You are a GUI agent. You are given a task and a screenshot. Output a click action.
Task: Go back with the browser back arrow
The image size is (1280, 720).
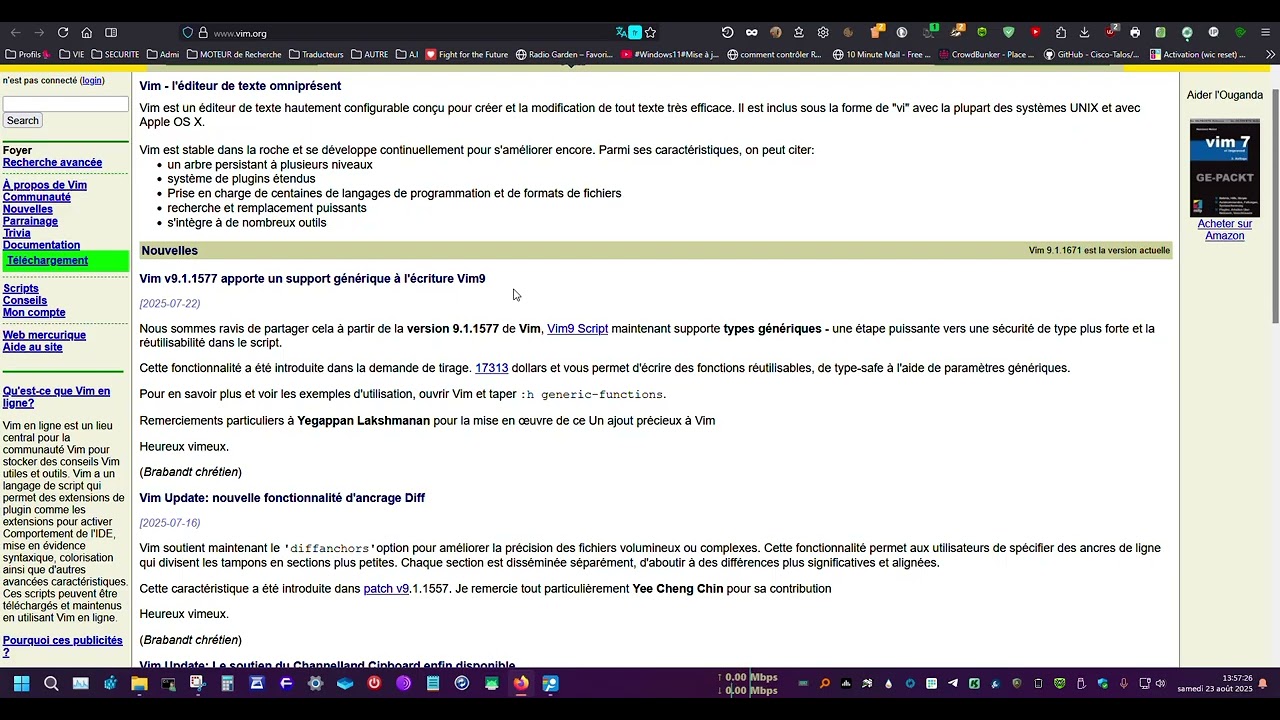coord(15,33)
